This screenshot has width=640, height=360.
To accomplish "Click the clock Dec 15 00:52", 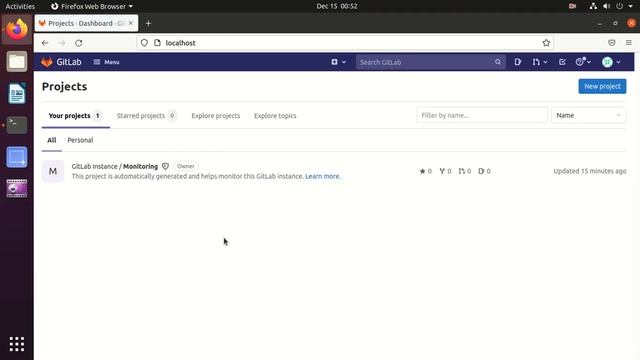I will (x=337, y=6).
